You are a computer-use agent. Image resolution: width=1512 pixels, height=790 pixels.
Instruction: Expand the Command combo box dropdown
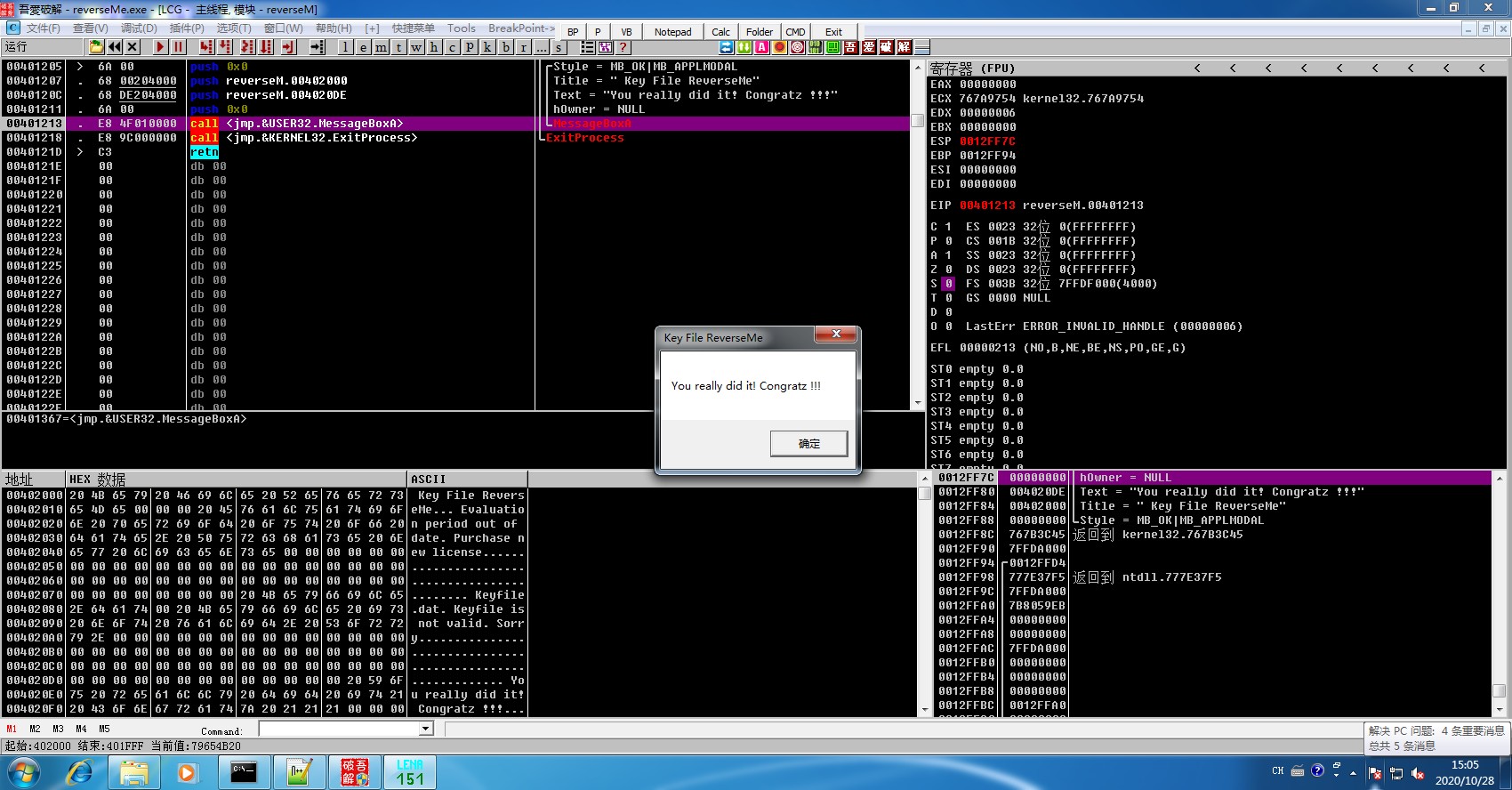click(426, 730)
